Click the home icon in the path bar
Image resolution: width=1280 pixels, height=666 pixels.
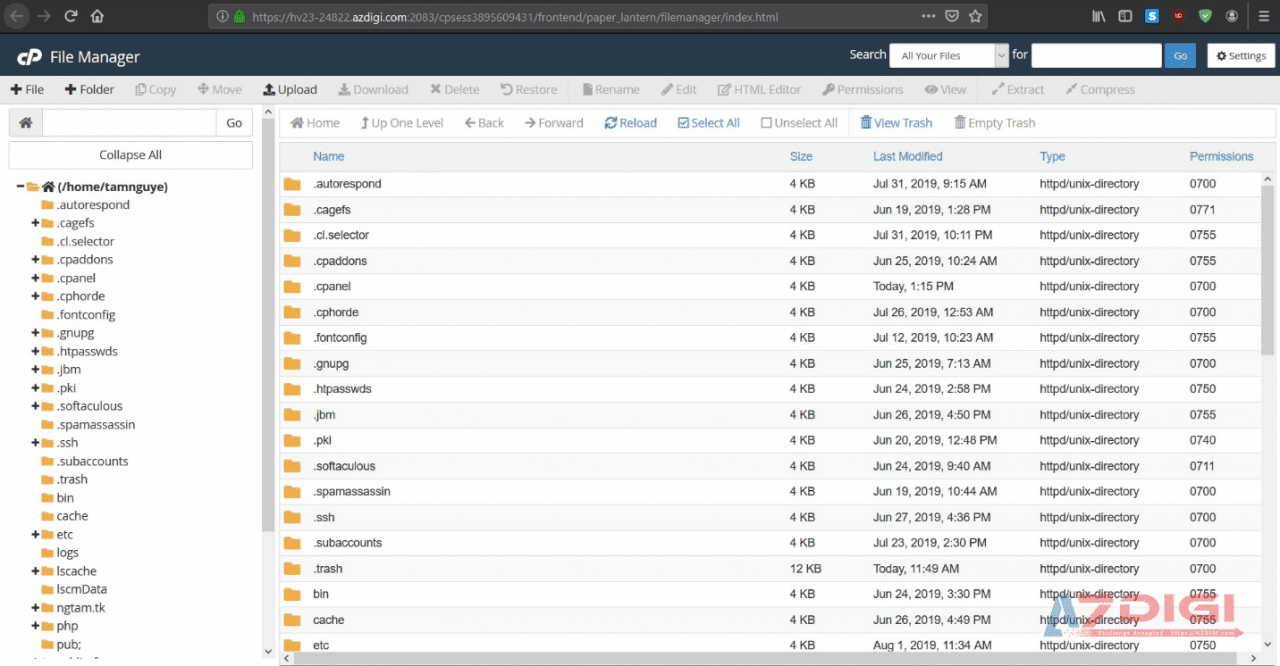pyautogui.click(x=25, y=123)
